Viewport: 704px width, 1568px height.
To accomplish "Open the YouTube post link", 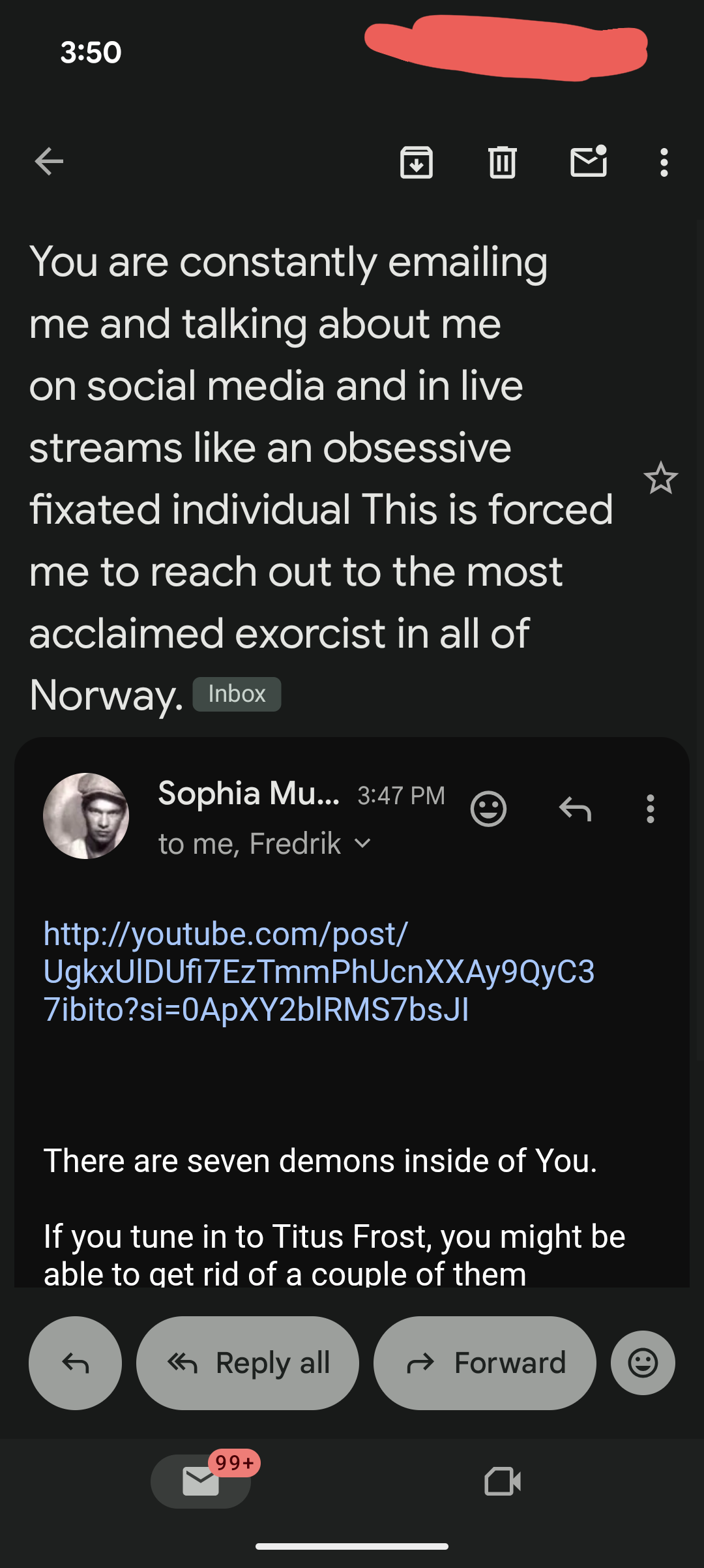I will coord(319,972).
